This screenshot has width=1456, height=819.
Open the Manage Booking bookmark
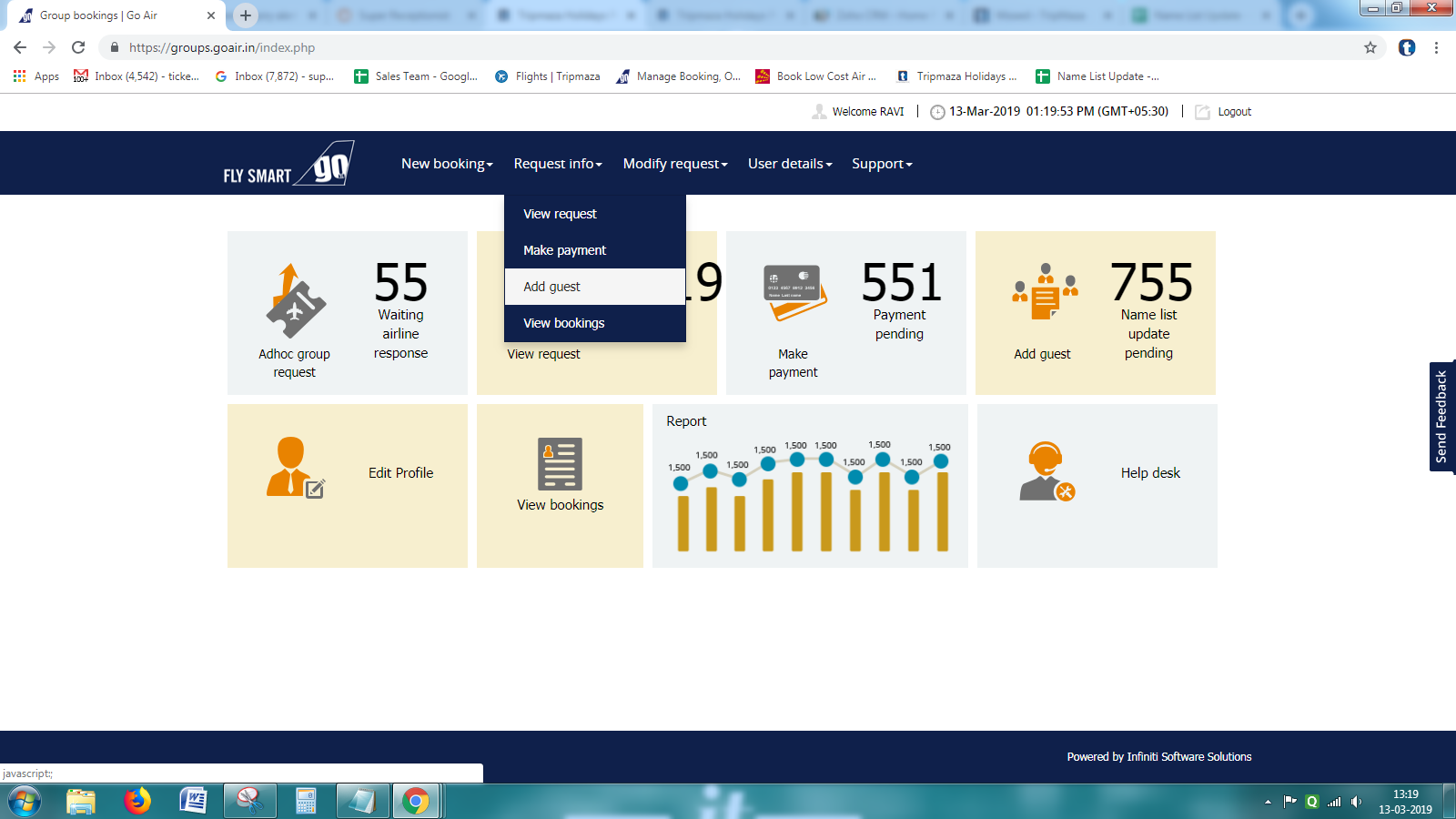pos(678,76)
